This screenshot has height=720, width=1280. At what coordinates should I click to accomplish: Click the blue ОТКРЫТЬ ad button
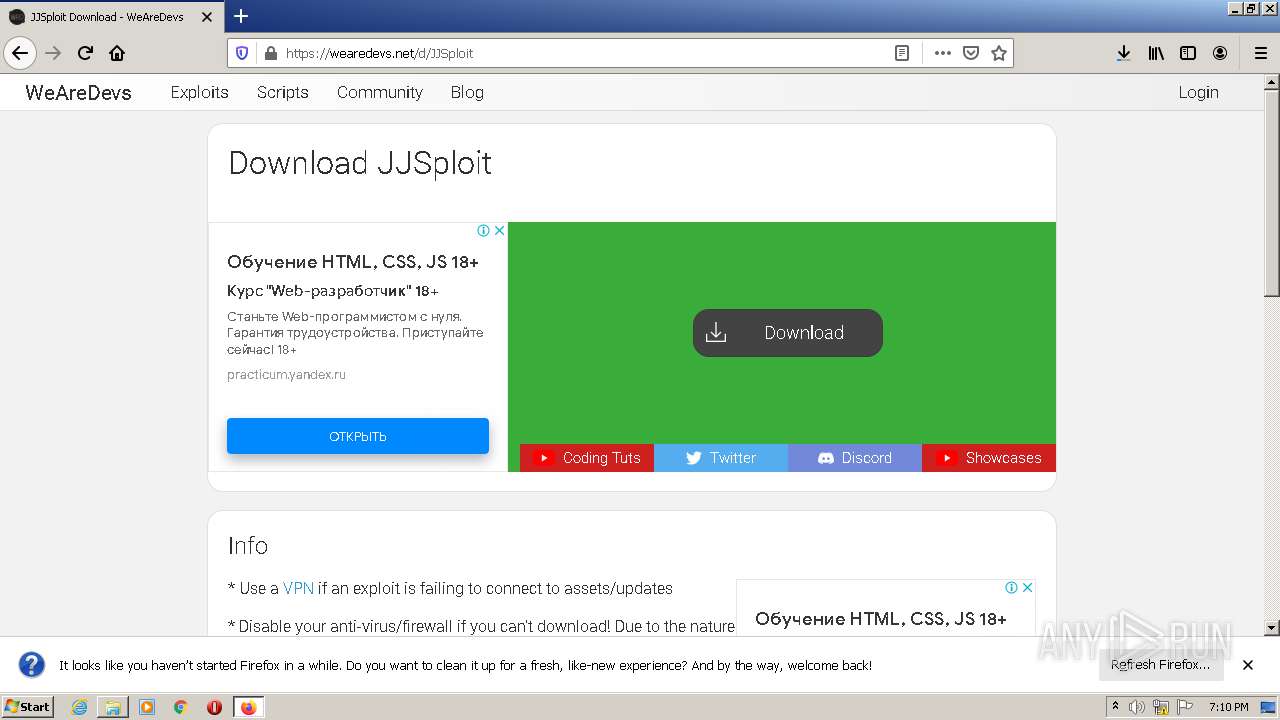[358, 436]
